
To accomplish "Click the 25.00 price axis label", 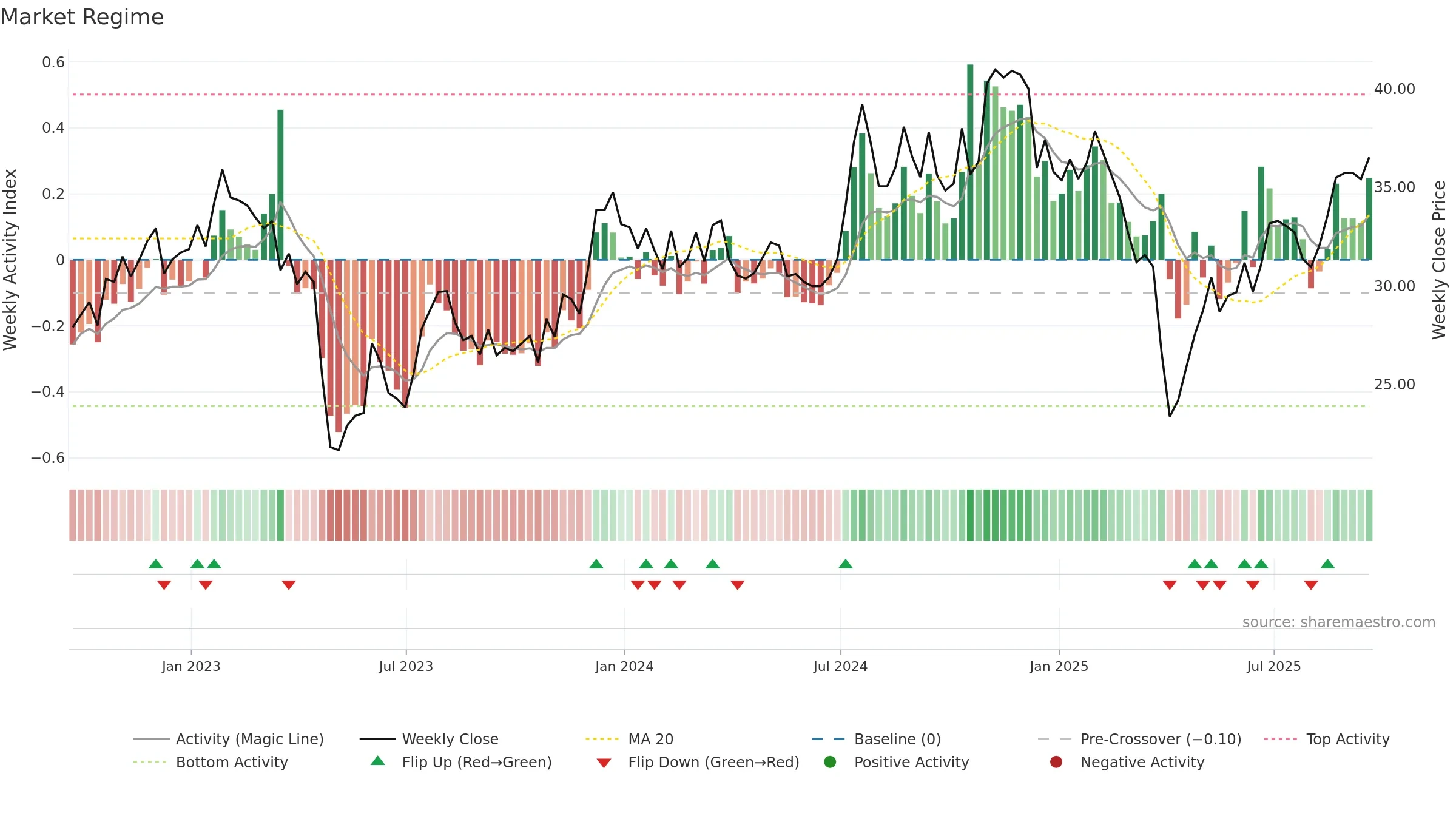I will pos(1395,385).
